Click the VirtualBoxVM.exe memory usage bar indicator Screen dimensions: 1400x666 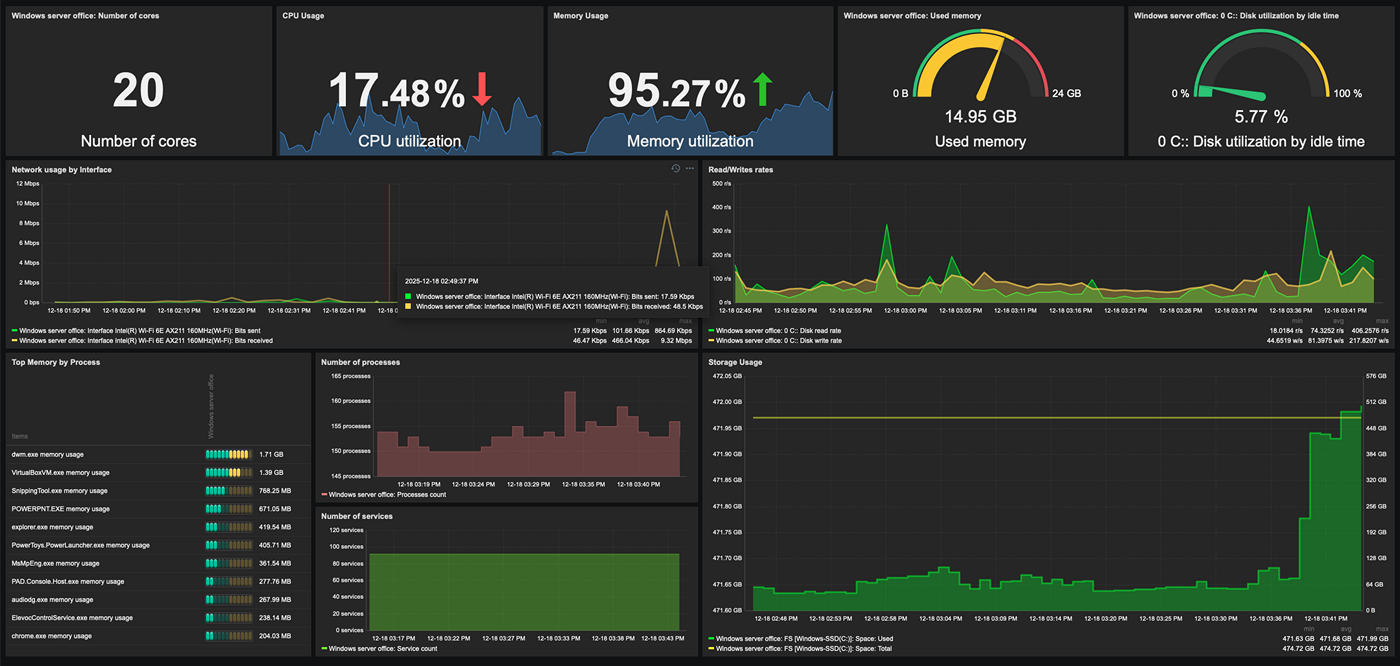[227, 472]
